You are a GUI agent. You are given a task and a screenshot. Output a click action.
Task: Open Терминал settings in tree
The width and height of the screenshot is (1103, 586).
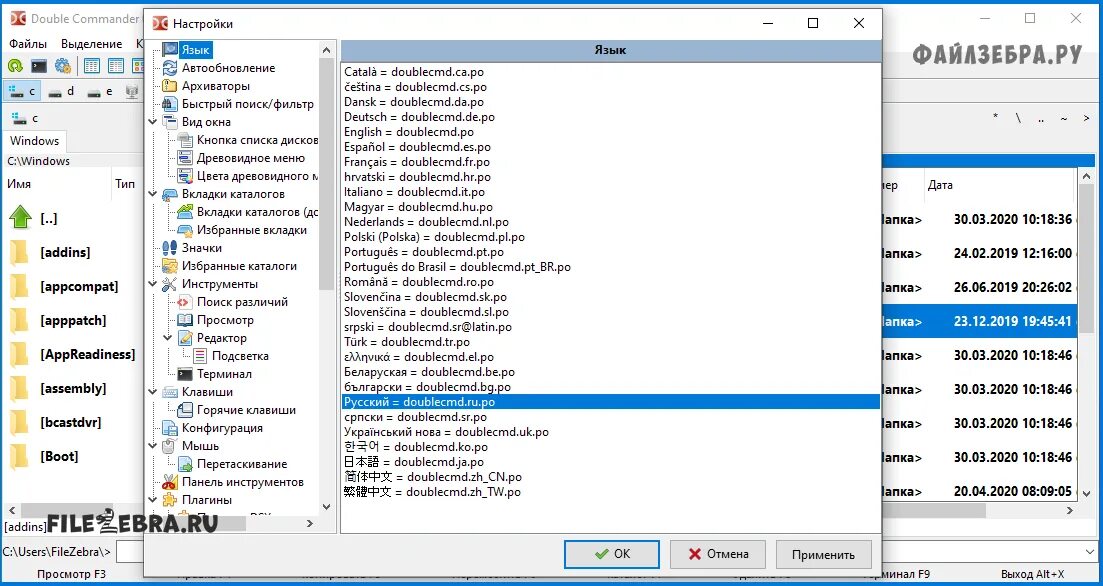coord(224,374)
